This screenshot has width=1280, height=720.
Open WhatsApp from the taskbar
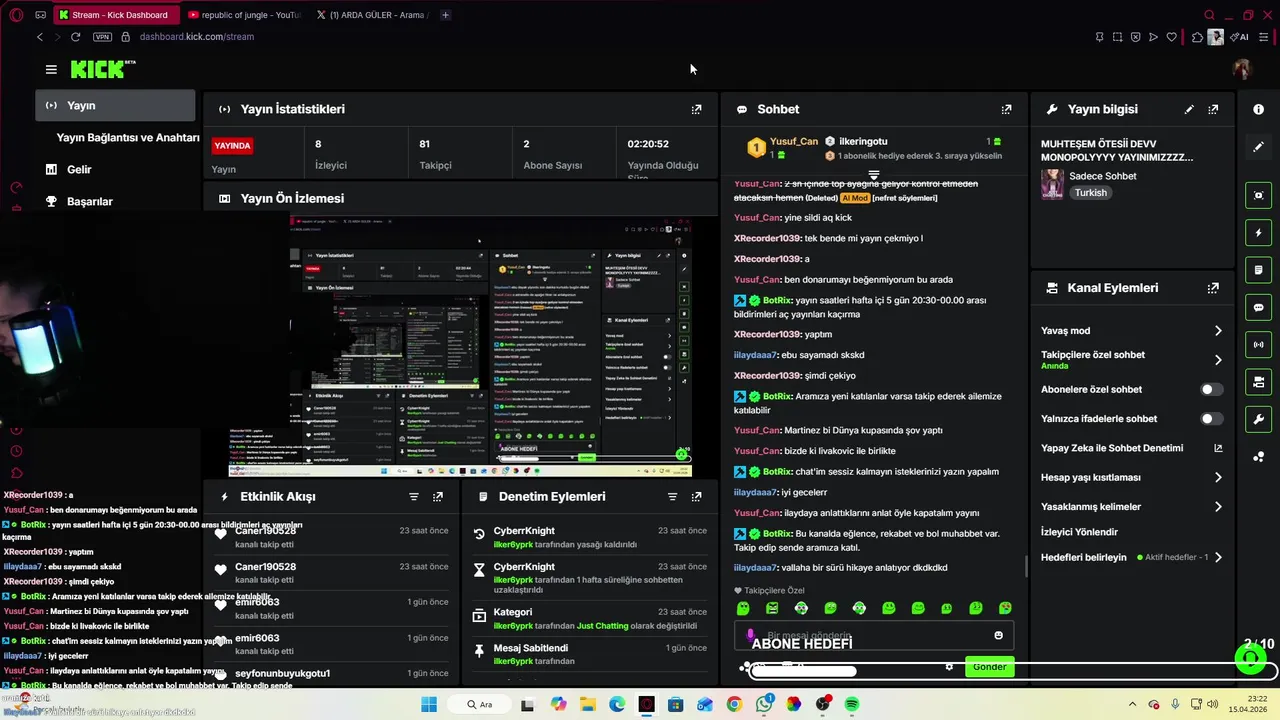click(x=764, y=704)
